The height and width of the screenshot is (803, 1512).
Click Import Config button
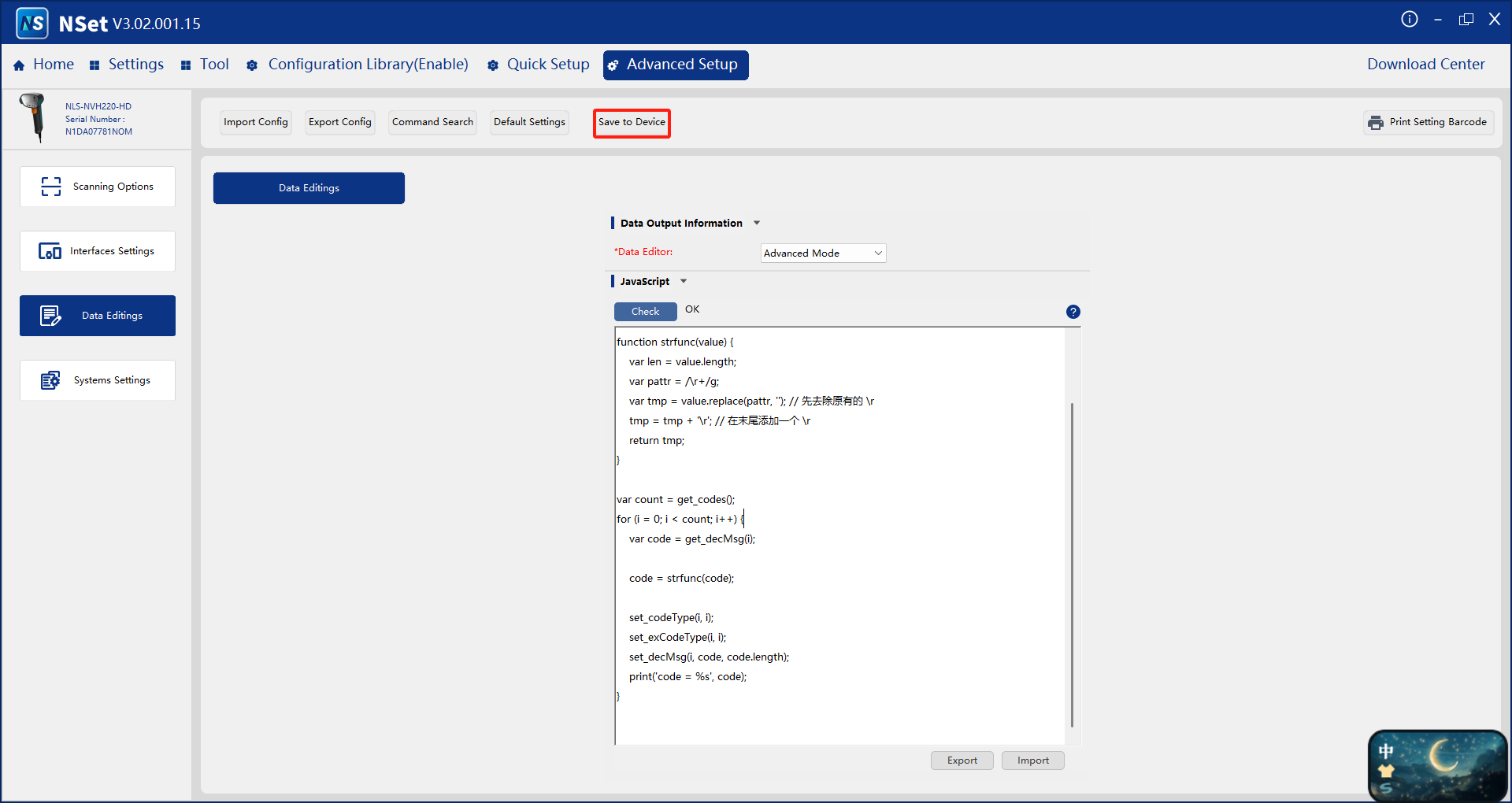coord(256,122)
